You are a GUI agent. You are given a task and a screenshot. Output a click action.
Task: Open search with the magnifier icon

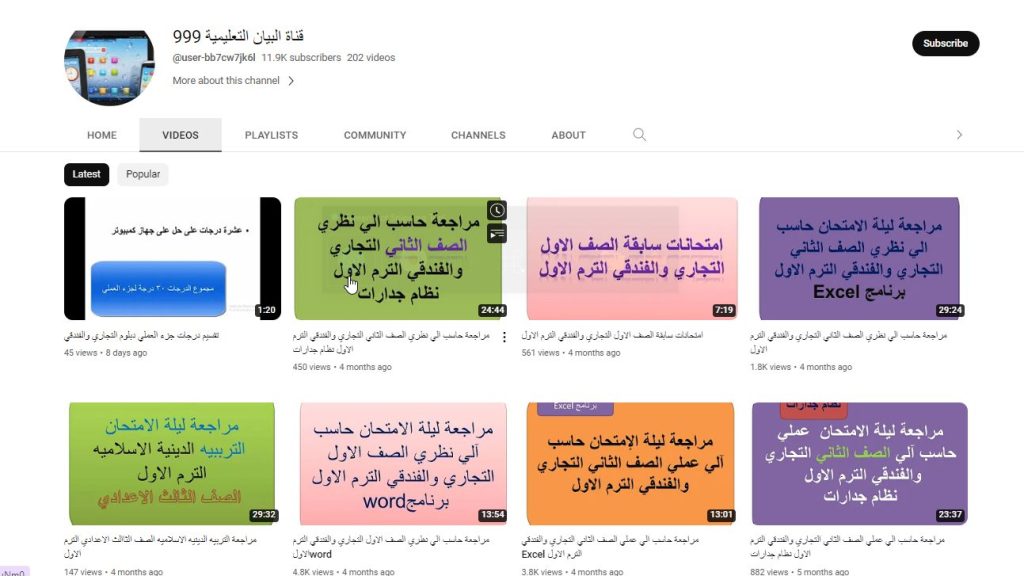pos(639,134)
